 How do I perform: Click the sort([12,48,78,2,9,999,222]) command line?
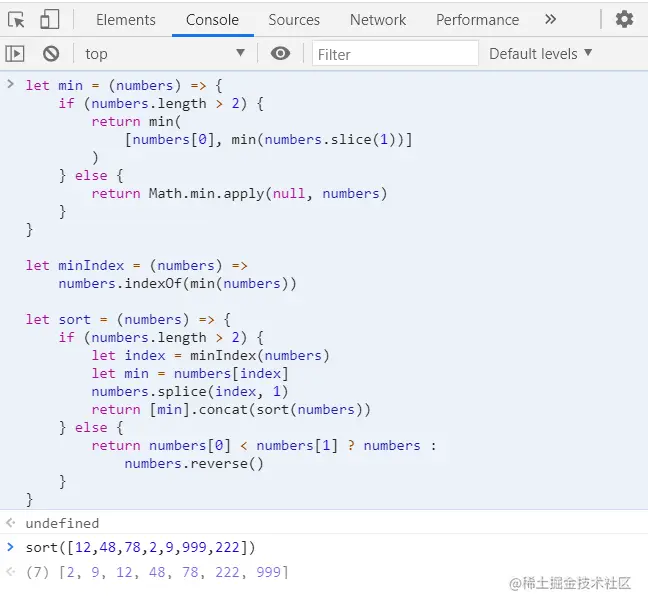141,547
